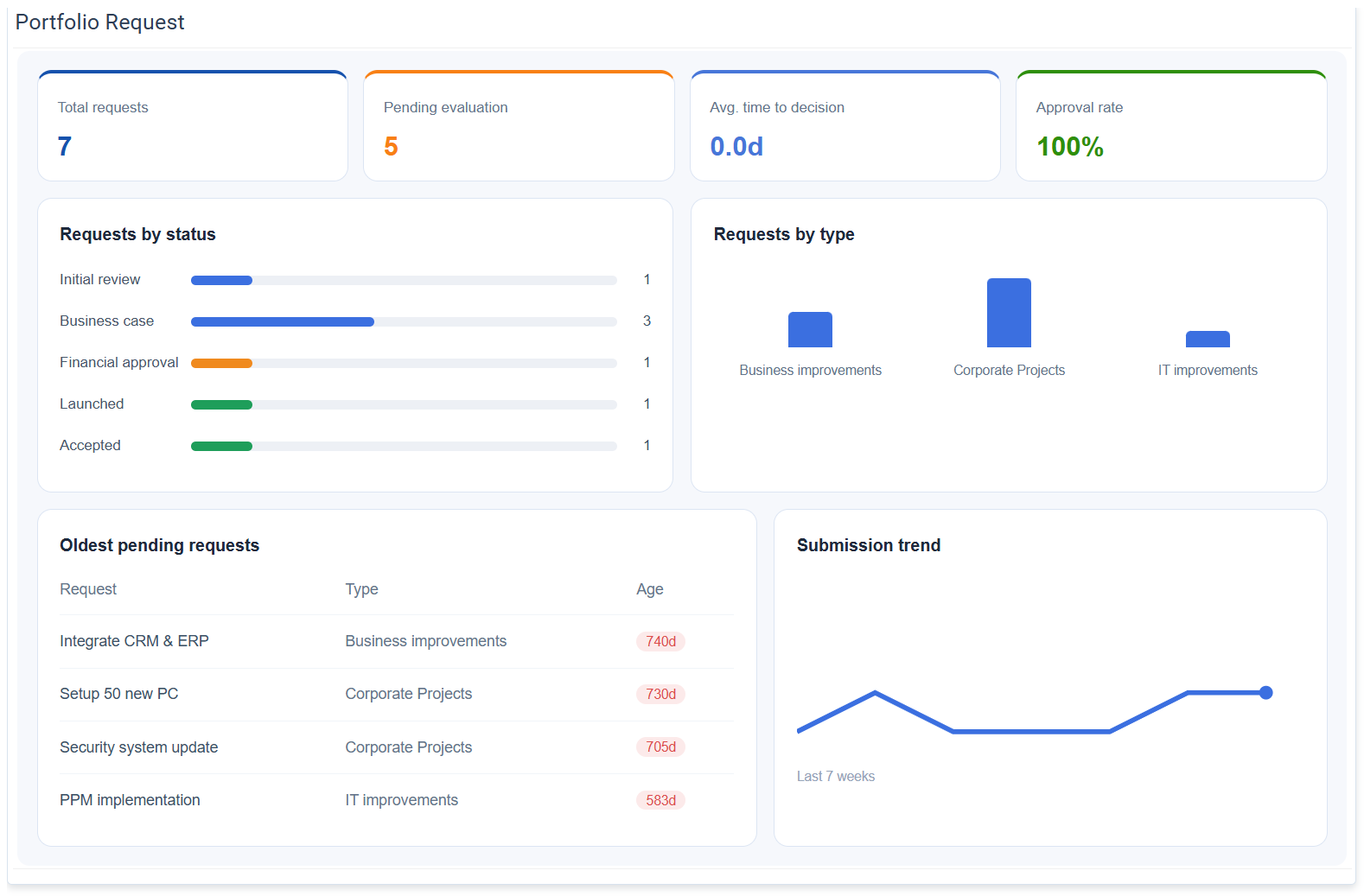Select the Approval rate label
This screenshot has width=1364, height=896.
pyautogui.click(x=1080, y=107)
